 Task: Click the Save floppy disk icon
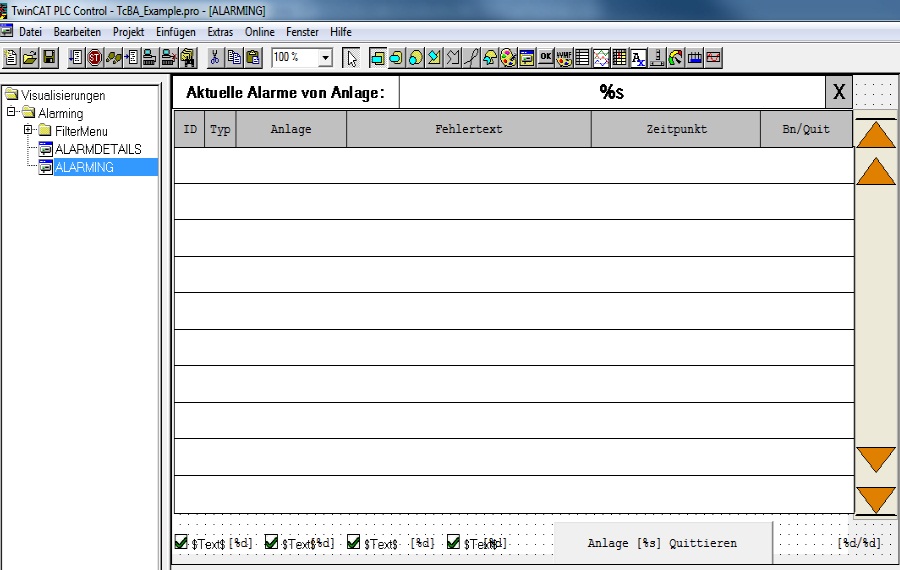point(49,57)
